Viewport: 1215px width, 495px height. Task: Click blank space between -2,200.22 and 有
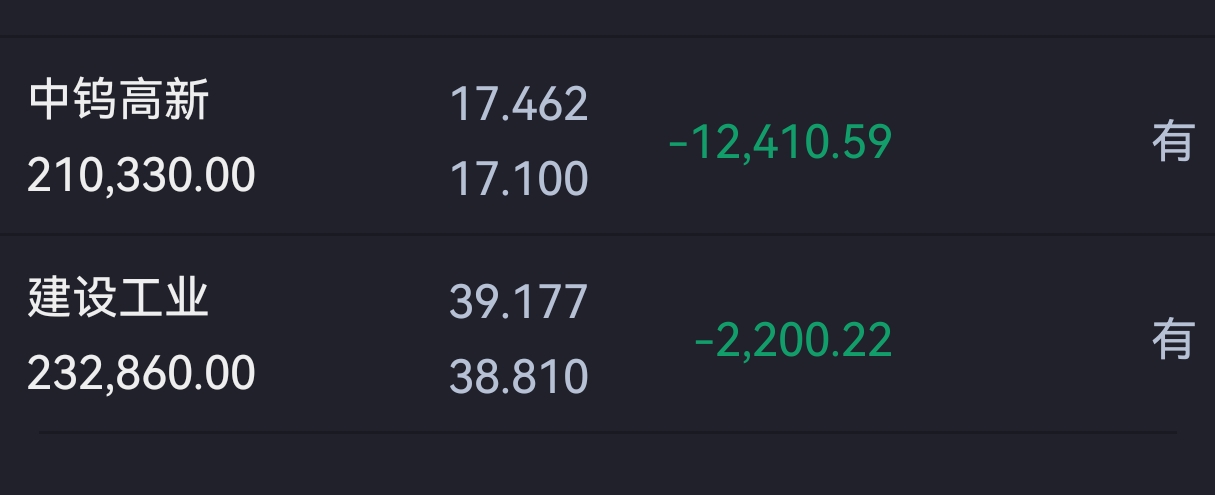(1020, 340)
